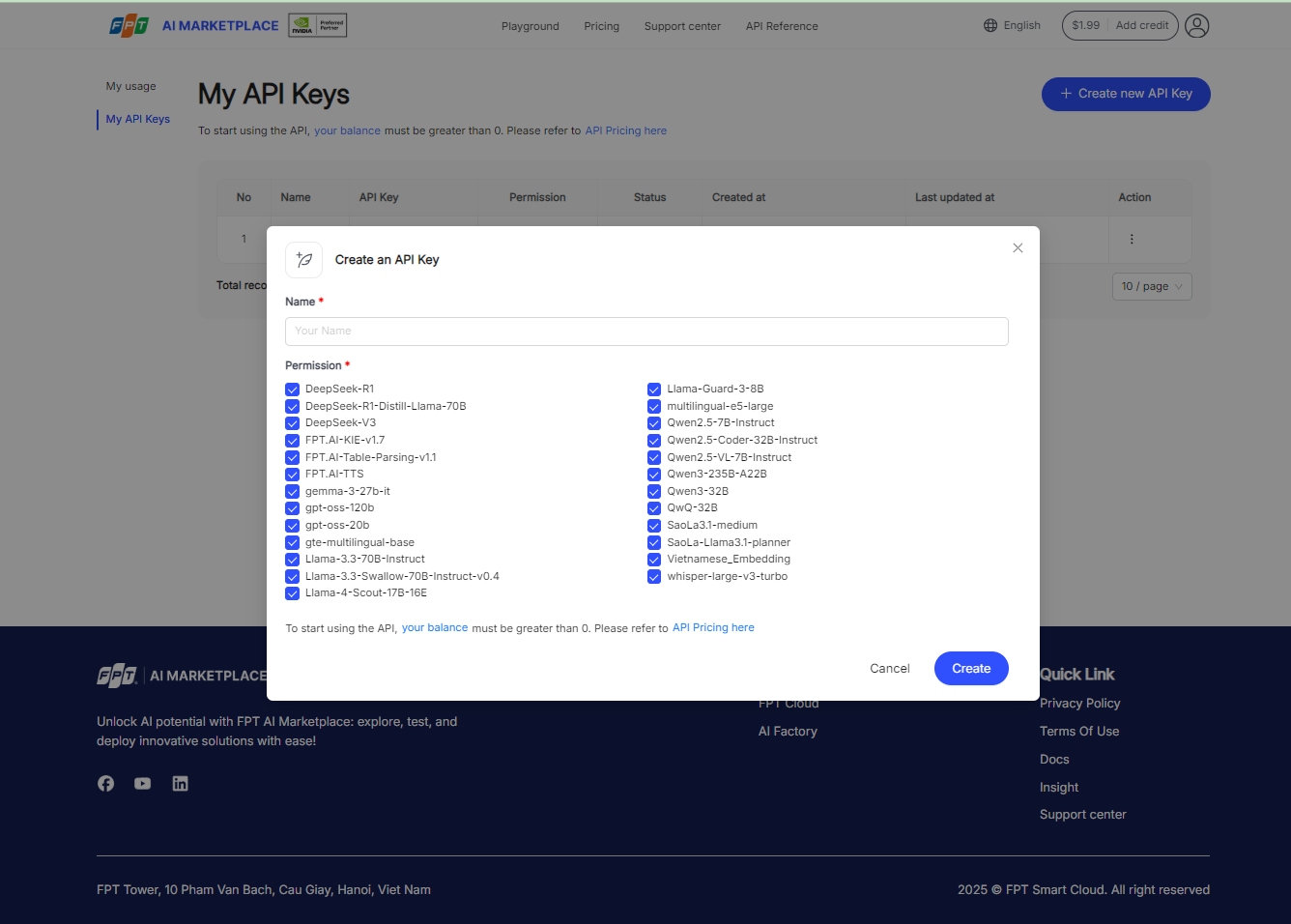Focus the Your Name input field

tap(646, 332)
